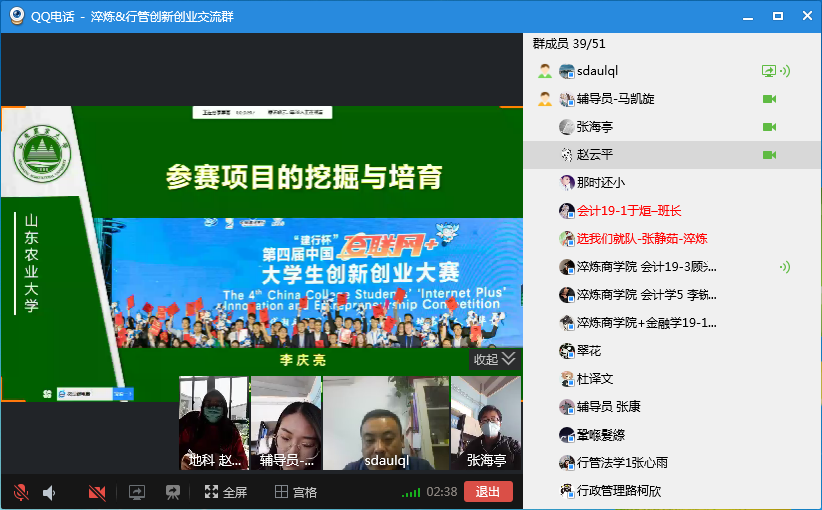Click the speaker volume icon
This screenshot has height=510, width=822.
tap(49, 492)
